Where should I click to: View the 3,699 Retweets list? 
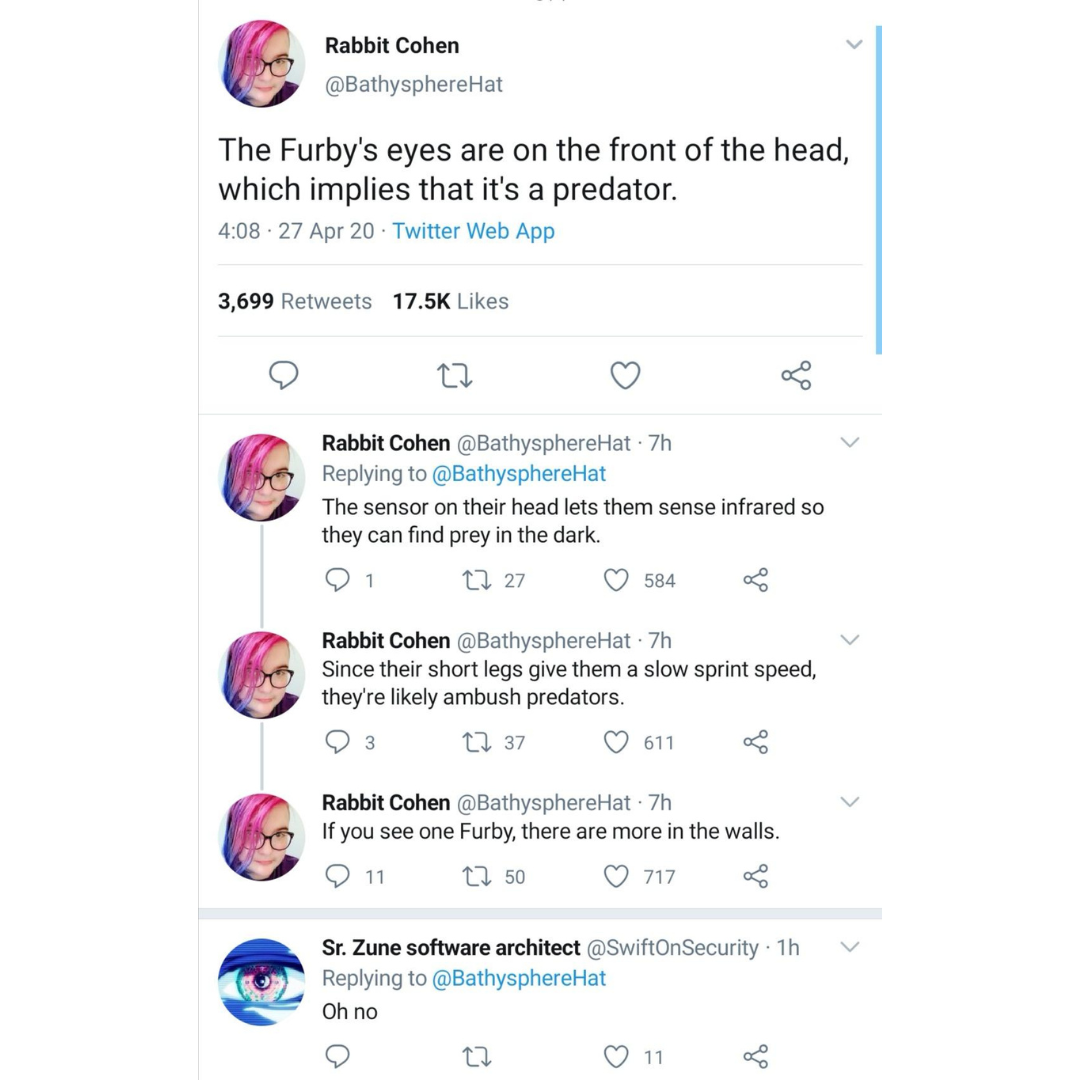click(x=295, y=301)
